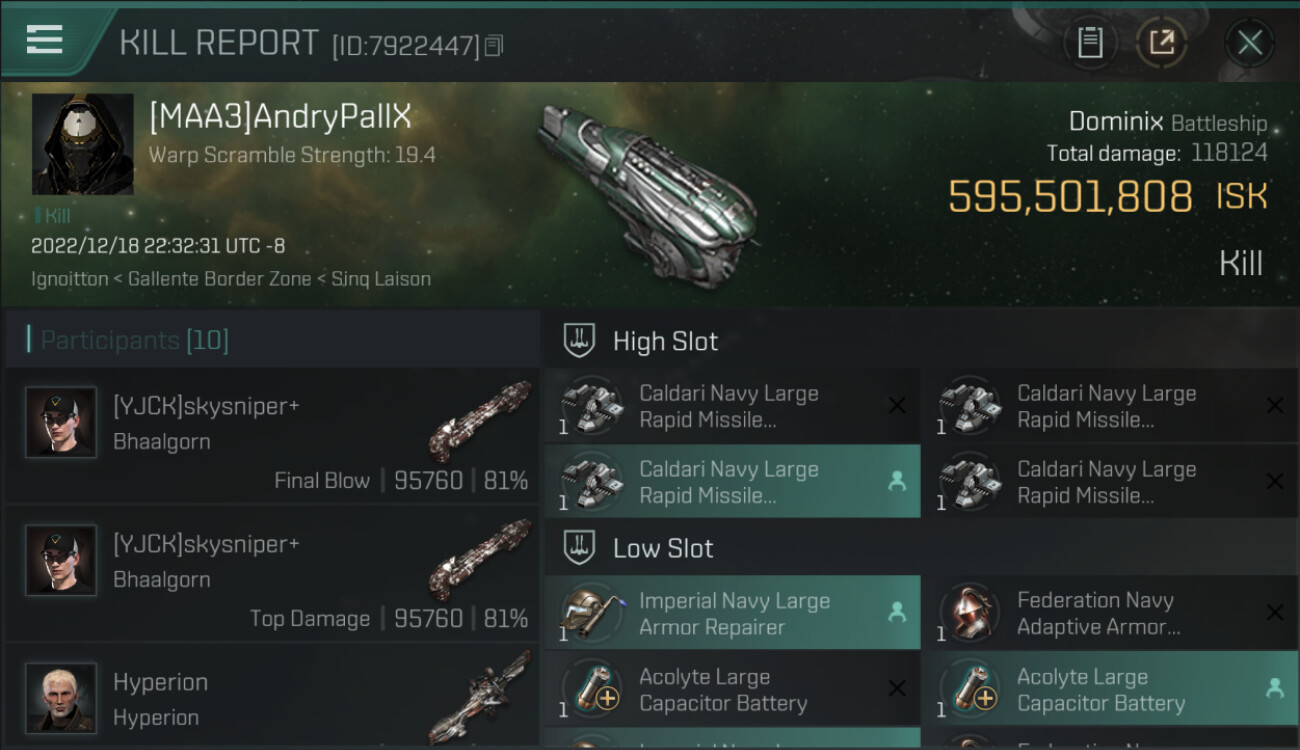Click the 595,501,808 ISK value
The image size is (1300, 750).
[x=1070, y=197]
